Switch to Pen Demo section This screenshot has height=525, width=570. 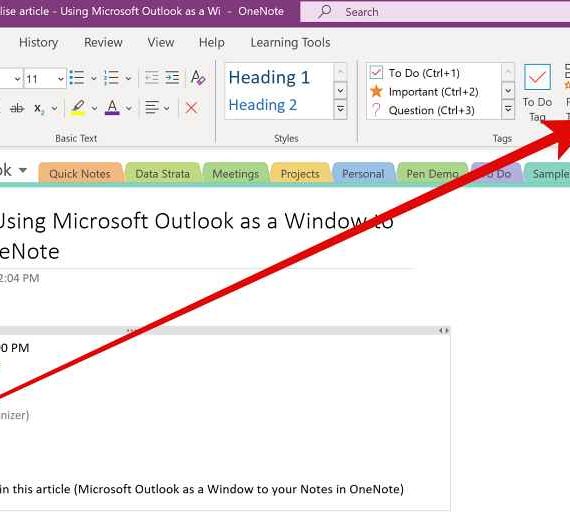433,174
